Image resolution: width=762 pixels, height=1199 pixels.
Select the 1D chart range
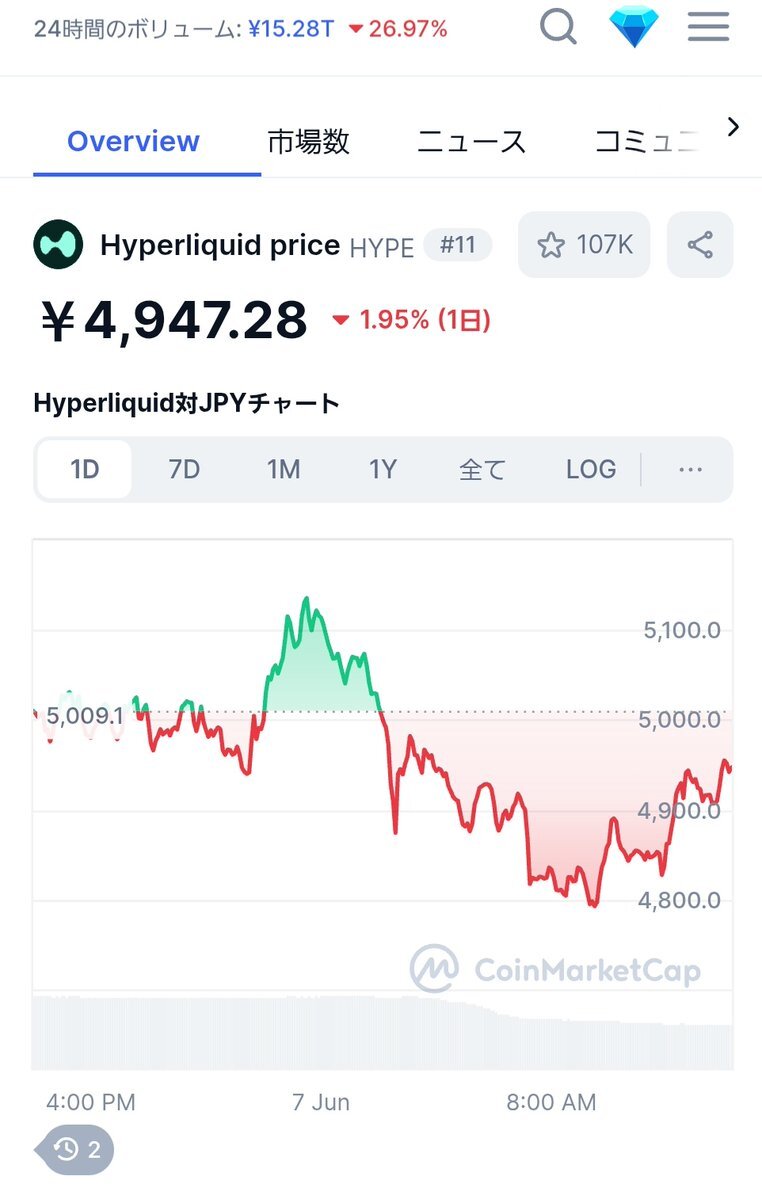click(84, 469)
